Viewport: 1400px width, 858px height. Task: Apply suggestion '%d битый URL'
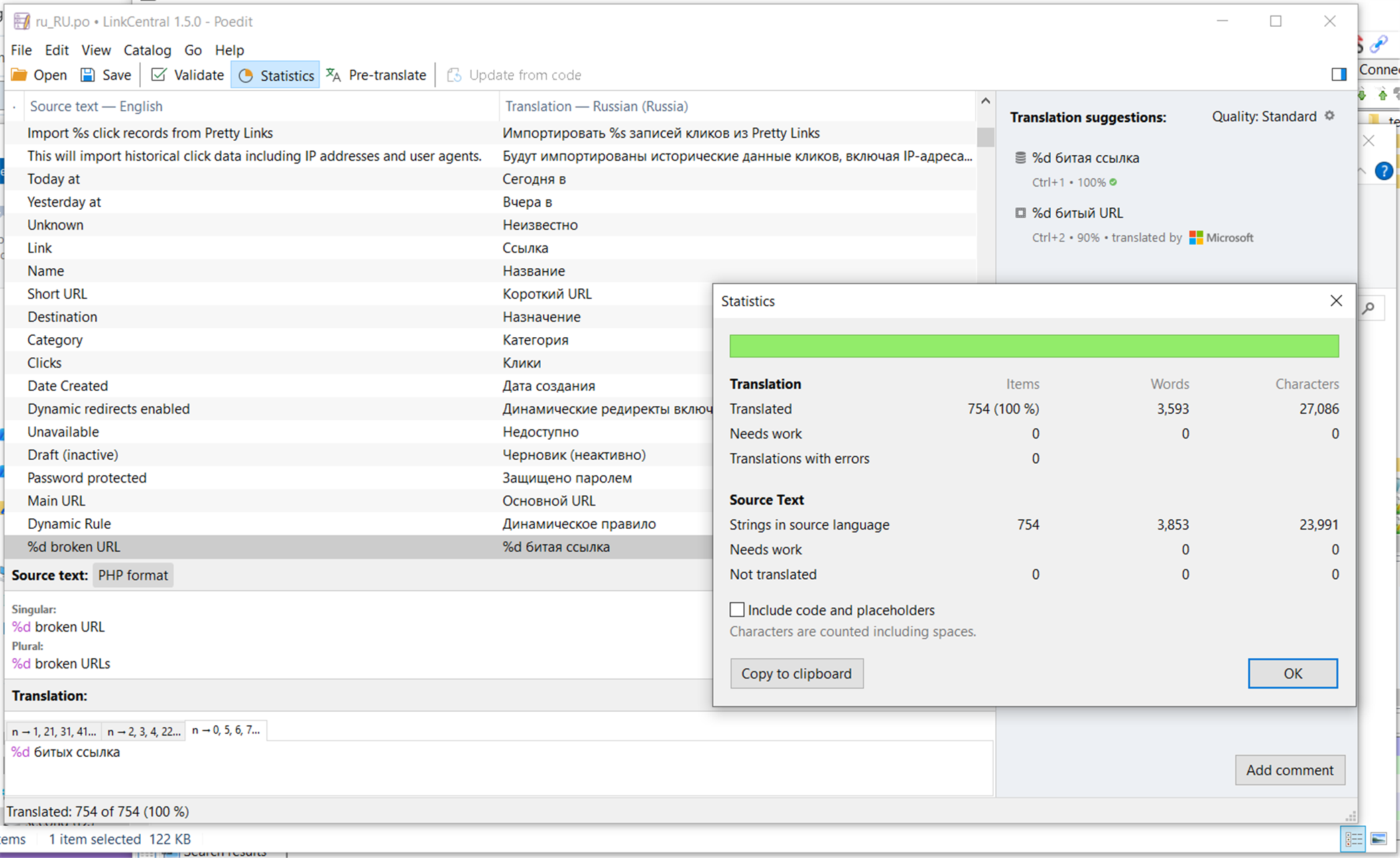(x=1077, y=213)
